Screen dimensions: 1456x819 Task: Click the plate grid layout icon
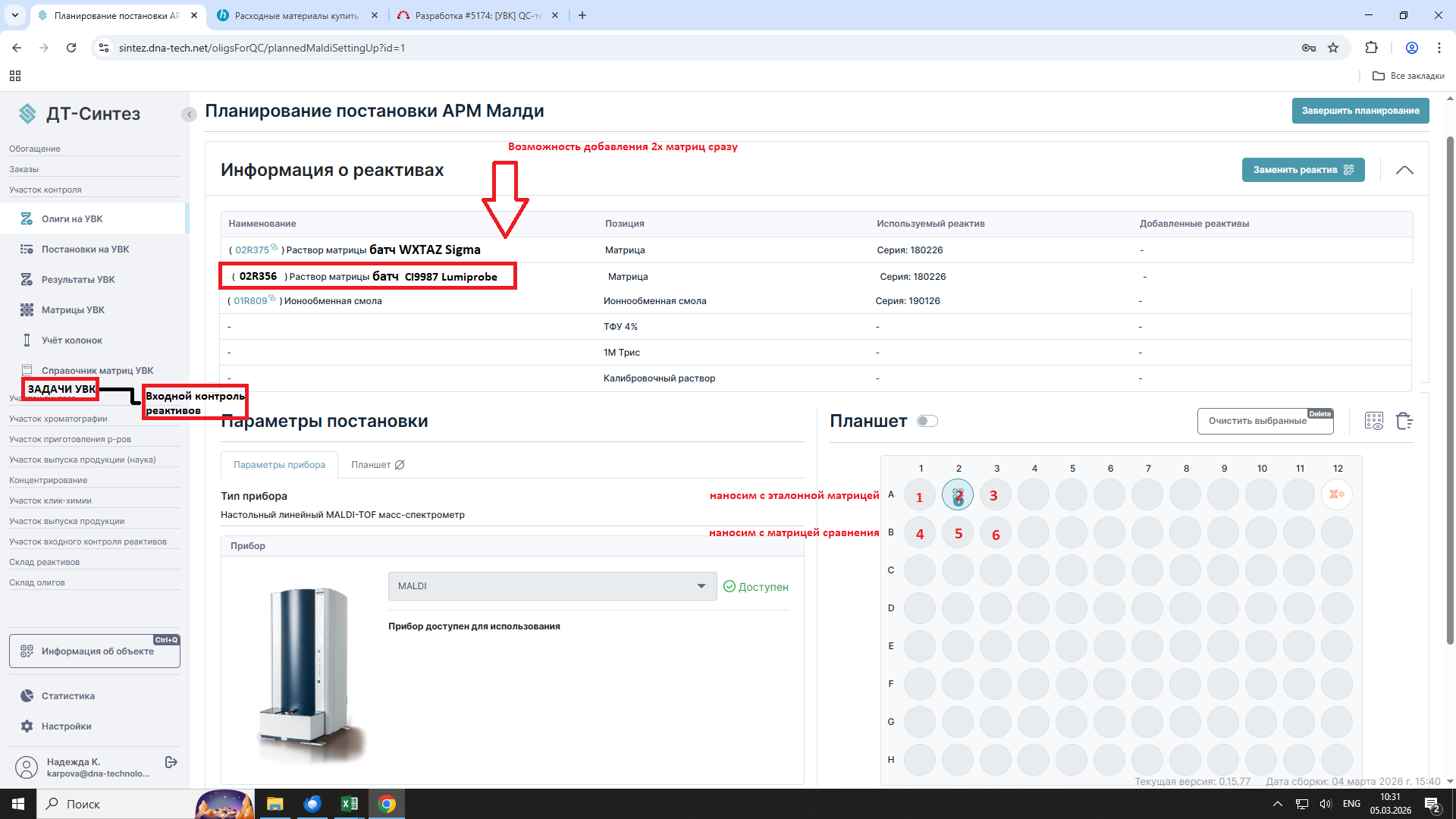pos(1373,421)
